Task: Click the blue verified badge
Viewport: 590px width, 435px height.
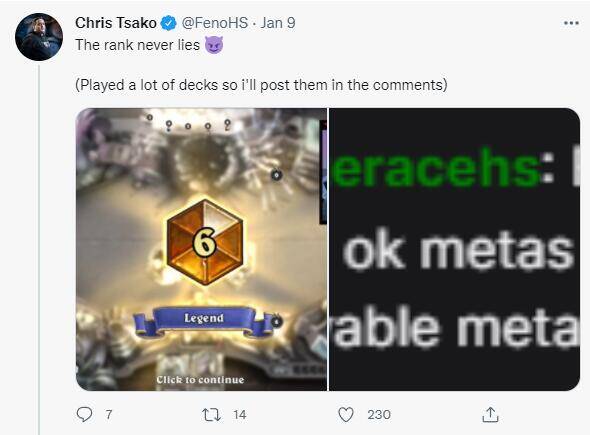Action: [169, 23]
